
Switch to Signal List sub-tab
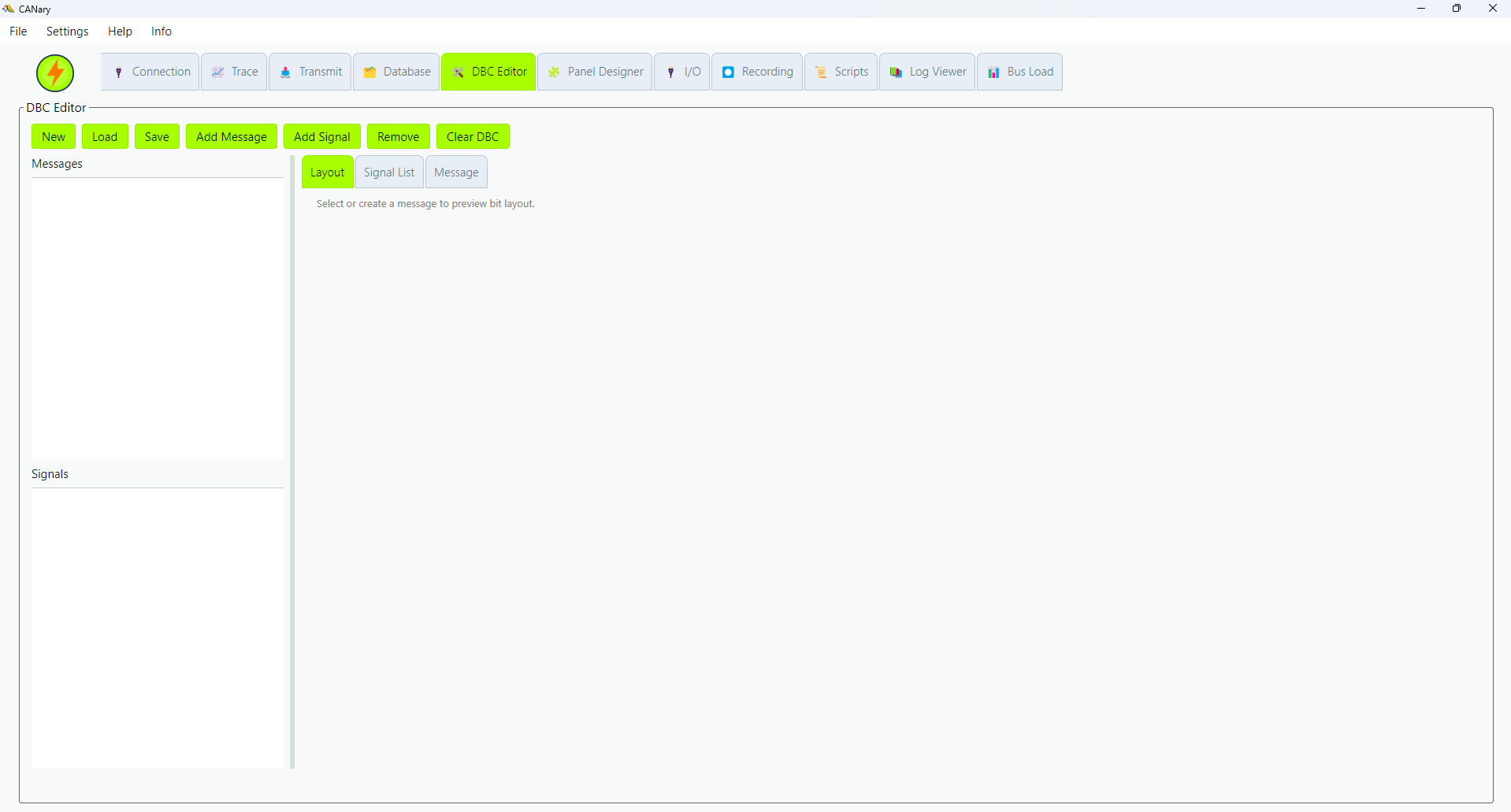[x=389, y=172]
